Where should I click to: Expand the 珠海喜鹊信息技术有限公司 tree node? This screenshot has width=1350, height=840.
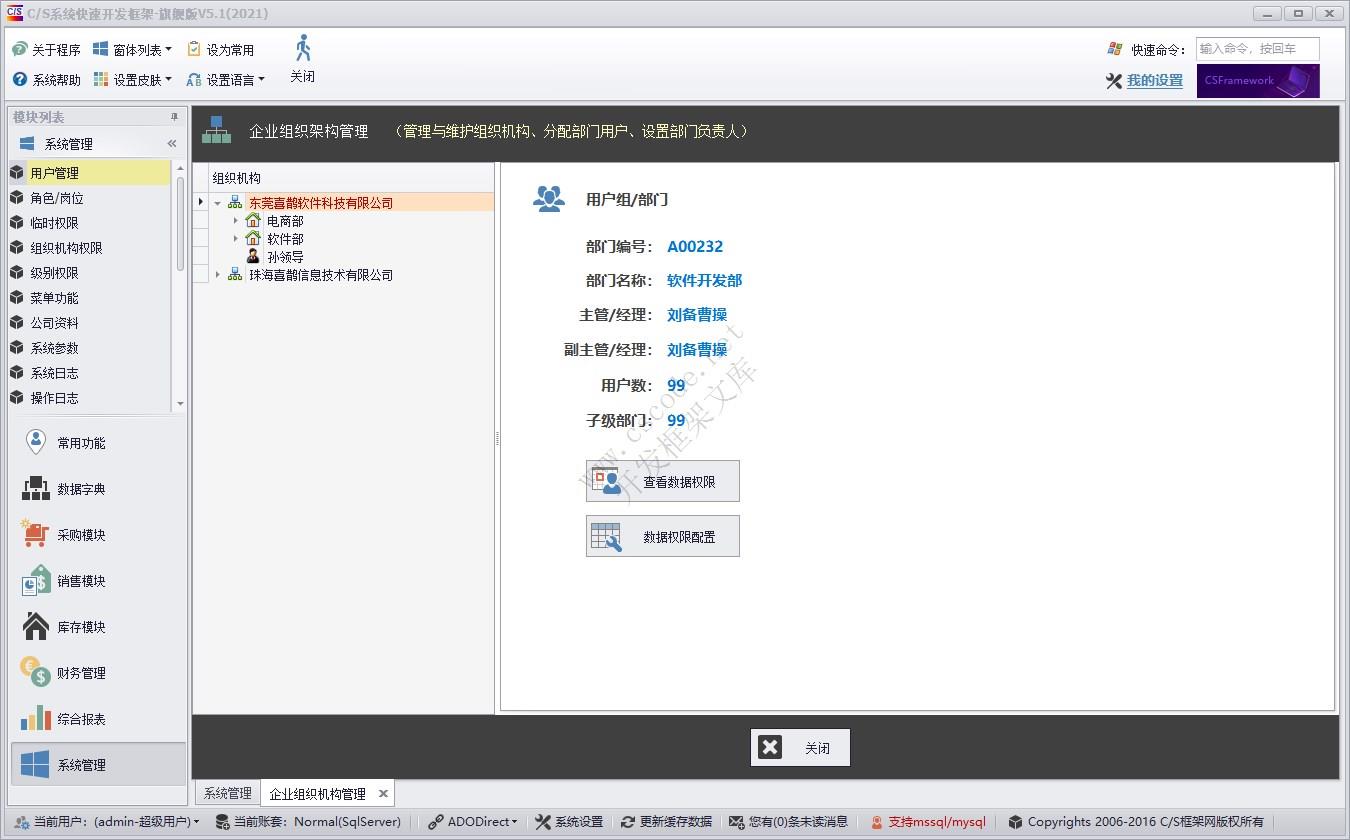pyautogui.click(x=218, y=274)
